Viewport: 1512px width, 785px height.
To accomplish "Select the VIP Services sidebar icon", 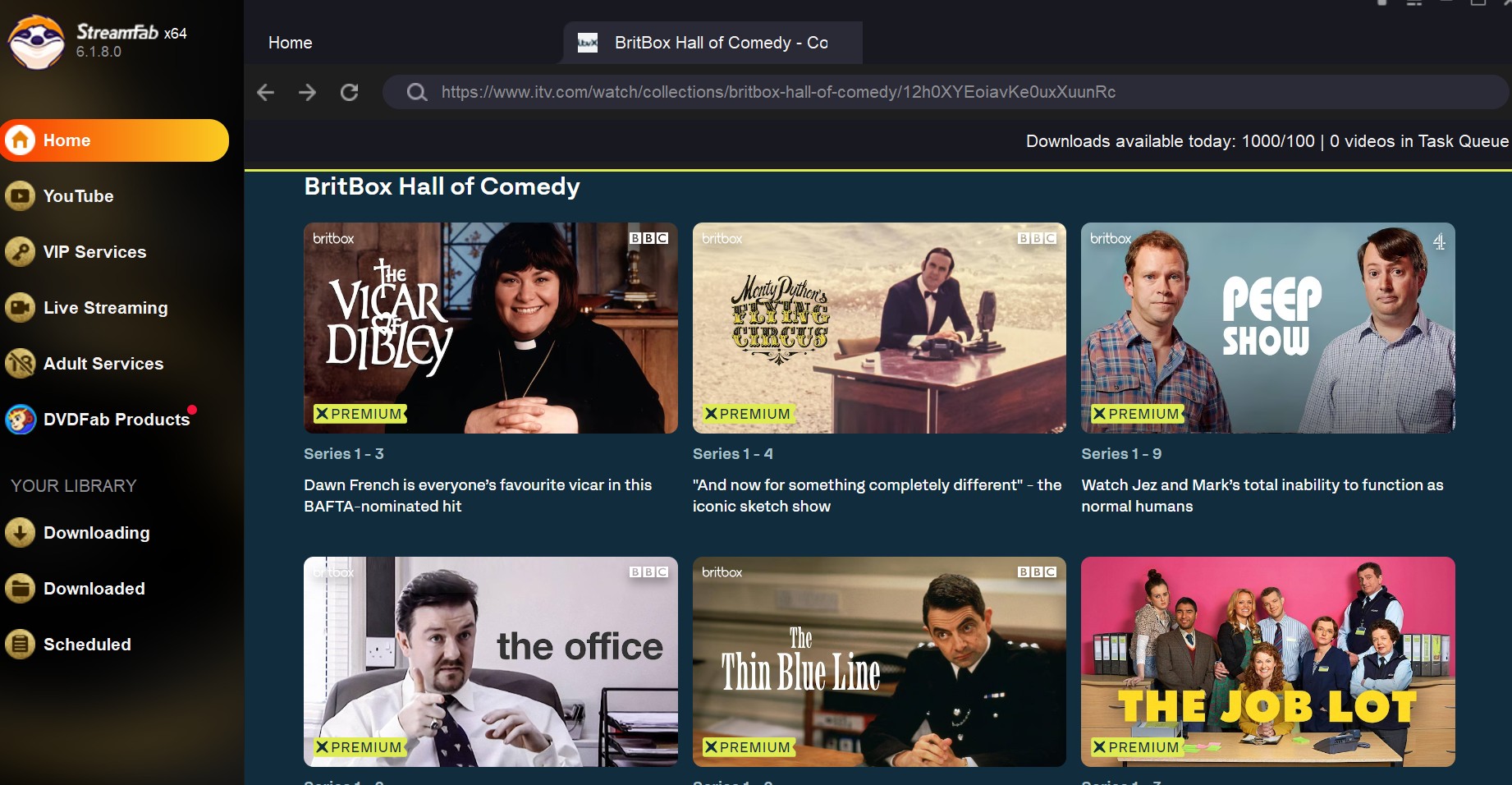I will [19, 252].
